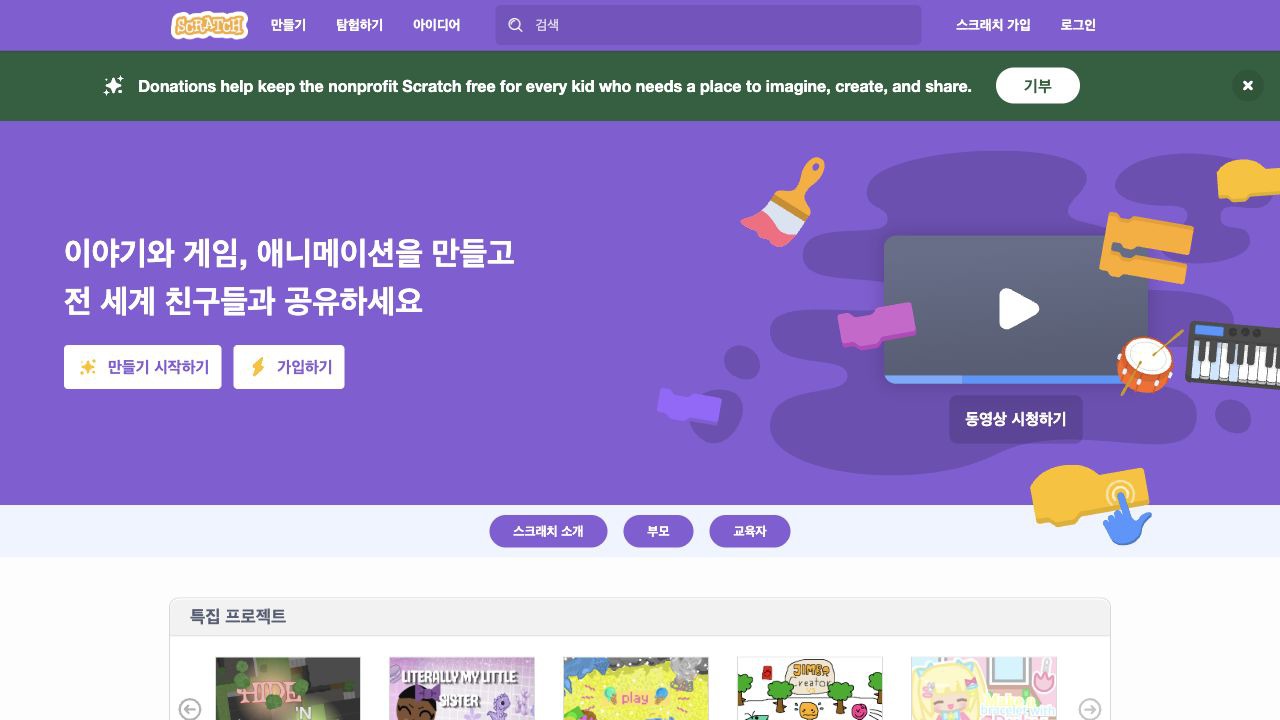Screen dimensions: 1280x720
Task: Open the Literally My Little Sister thumbnail
Action: pyautogui.click(x=462, y=689)
